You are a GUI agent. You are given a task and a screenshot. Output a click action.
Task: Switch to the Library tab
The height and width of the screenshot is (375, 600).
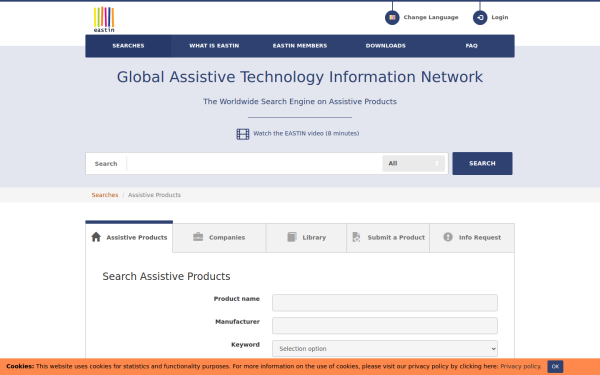(306, 238)
